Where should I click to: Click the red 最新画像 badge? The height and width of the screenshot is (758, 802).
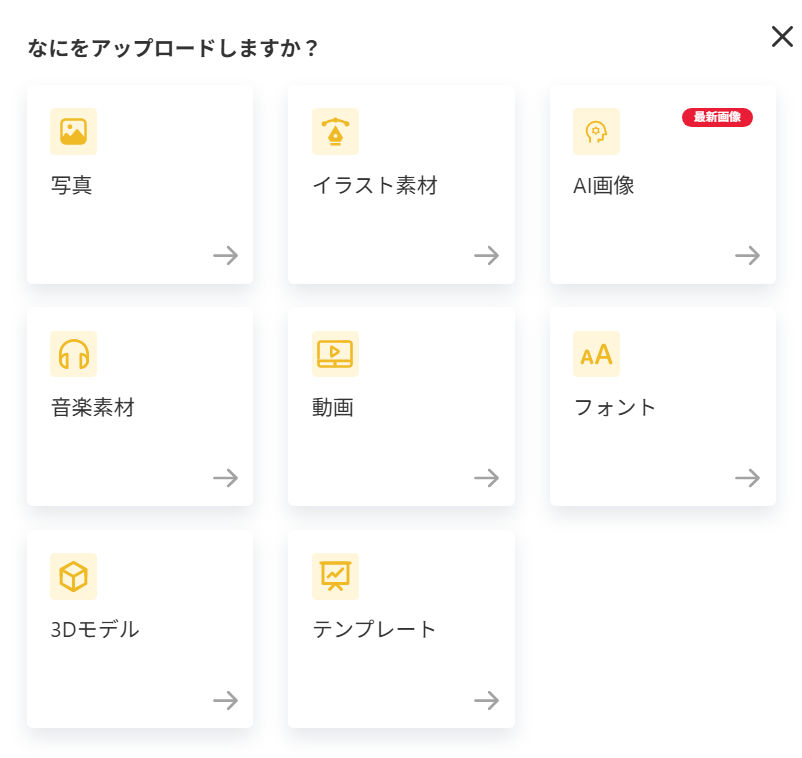pos(717,117)
